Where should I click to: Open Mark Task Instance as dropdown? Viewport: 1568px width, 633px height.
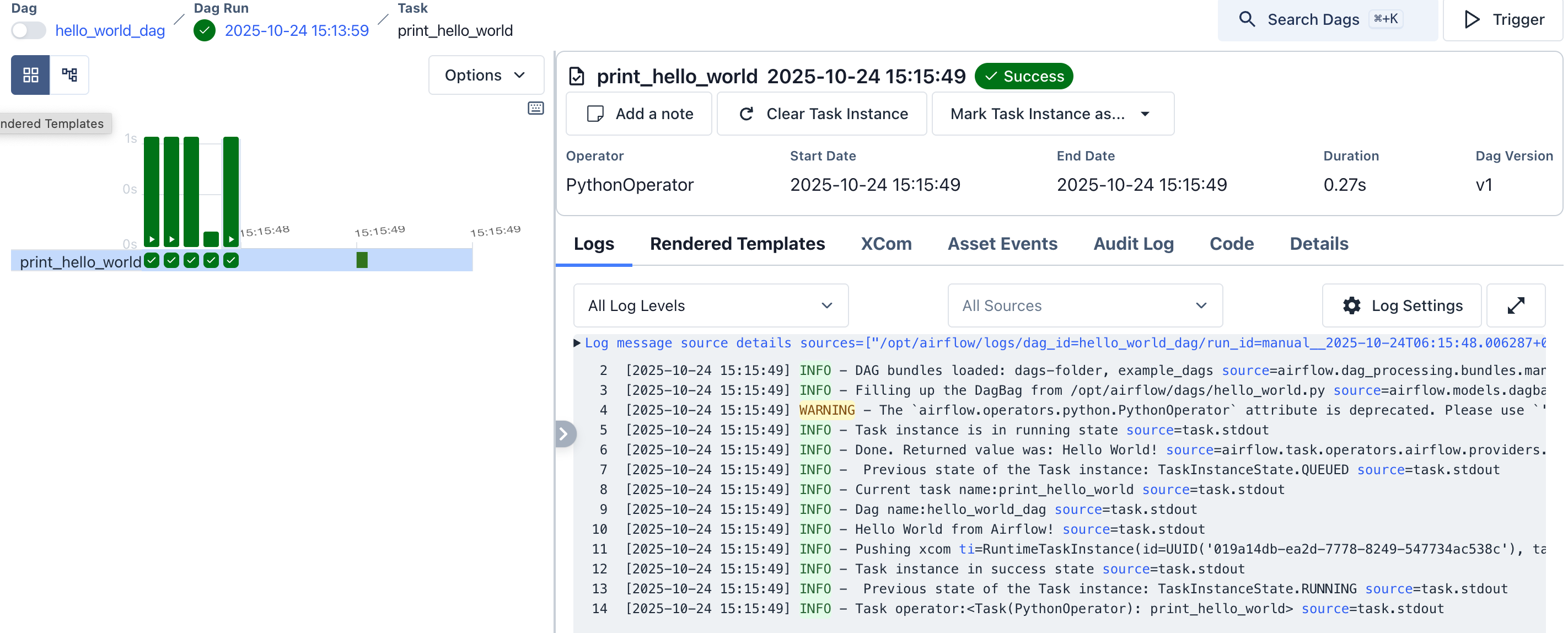[1052, 114]
